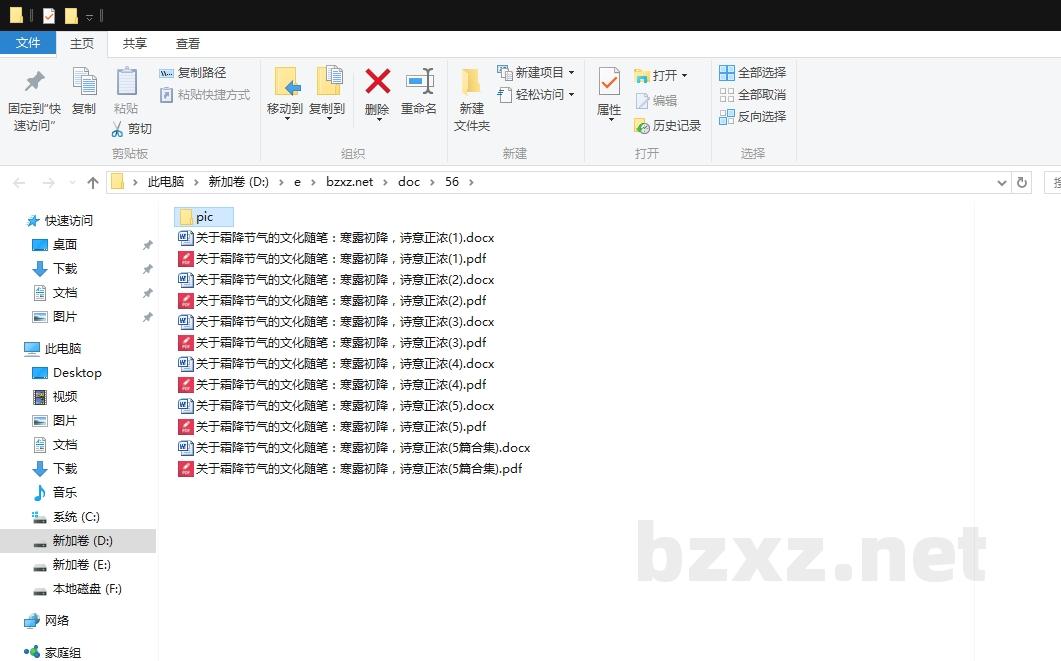
Task: Click the Delete red X icon
Action: coord(377,82)
